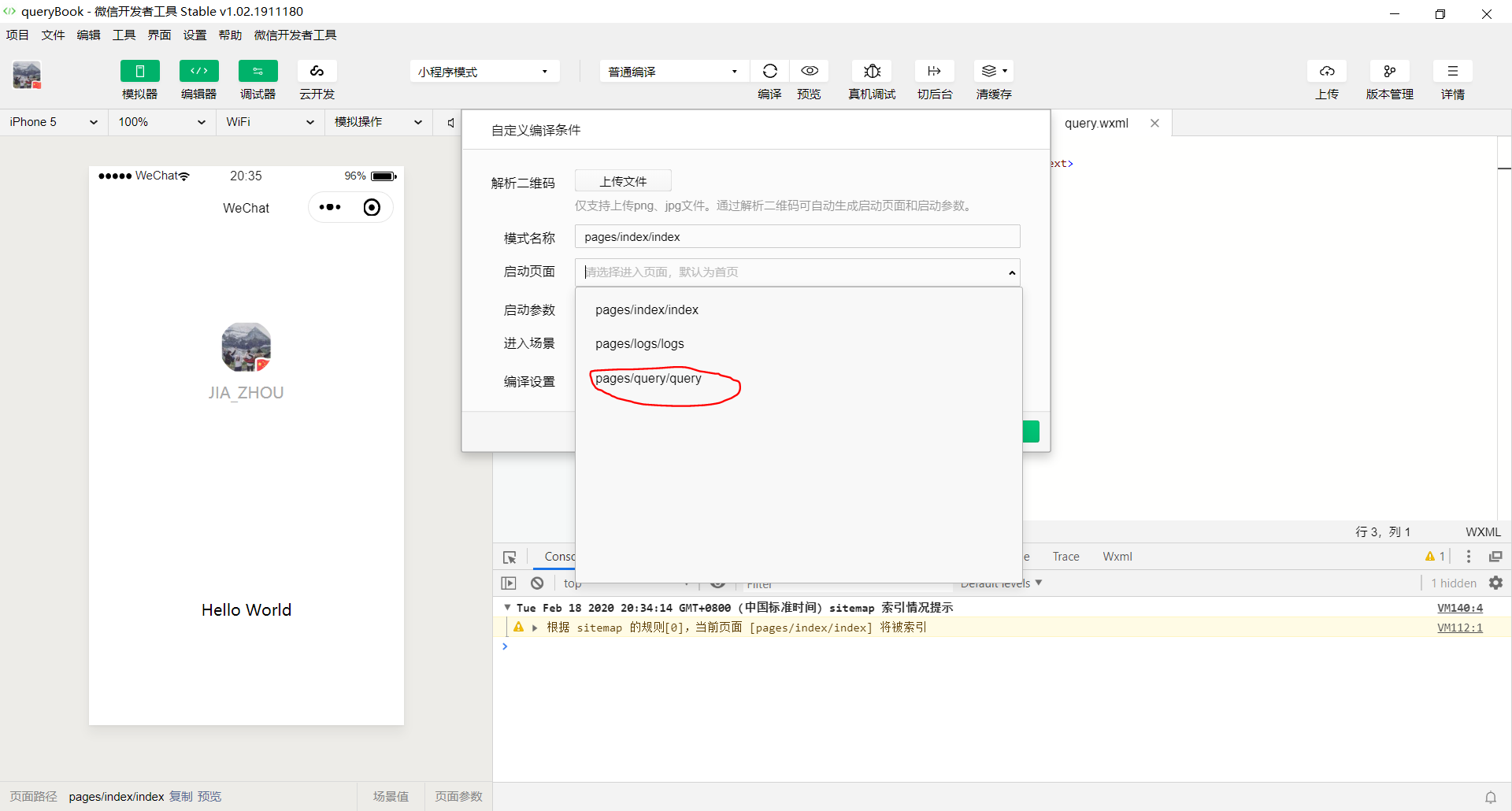Switch to the Trace tab
The width and height of the screenshot is (1512, 811).
click(x=1065, y=557)
